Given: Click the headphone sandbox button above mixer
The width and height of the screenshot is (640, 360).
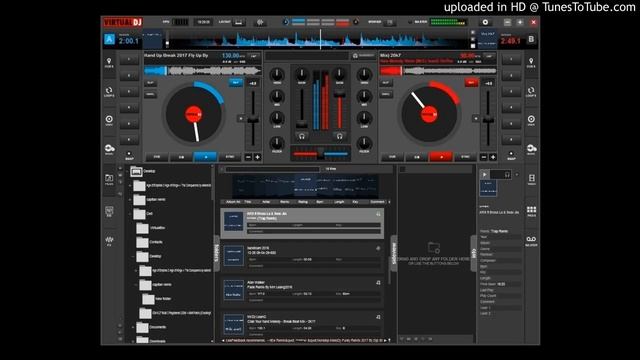Looking at the screenshot, I should pyautogui.click(x=363, y=56).
